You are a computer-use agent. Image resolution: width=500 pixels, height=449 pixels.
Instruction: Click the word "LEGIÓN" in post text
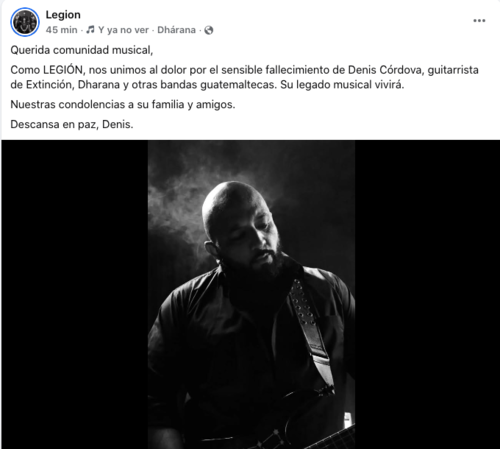[63, 70]
